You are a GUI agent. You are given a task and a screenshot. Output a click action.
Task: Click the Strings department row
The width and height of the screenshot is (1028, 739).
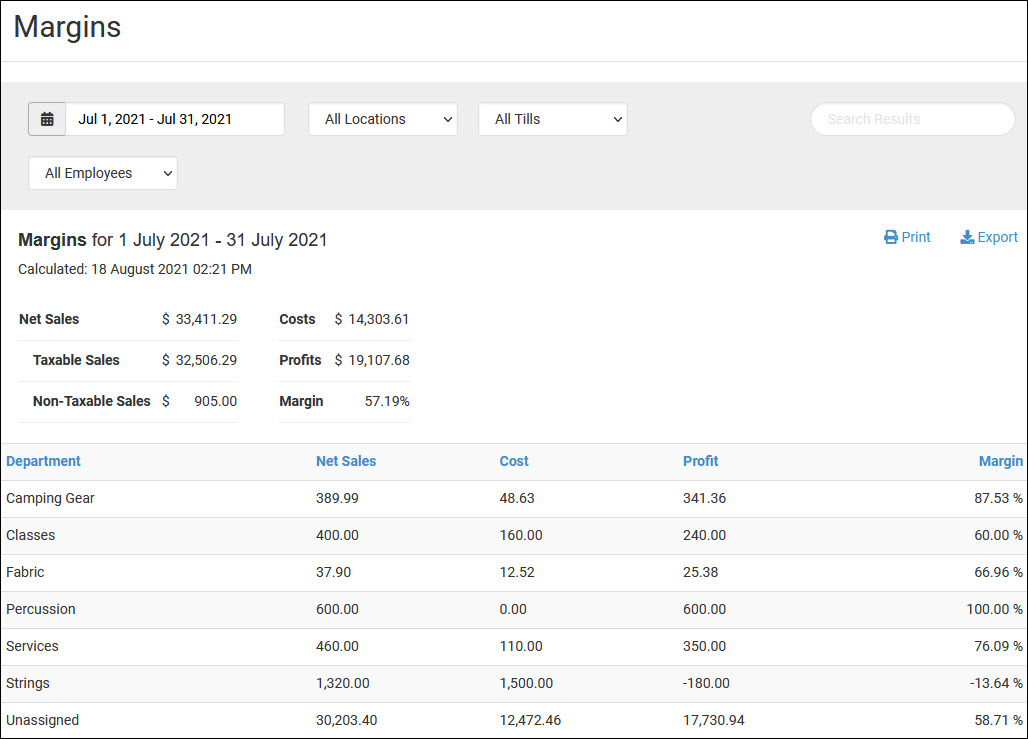(x=28, y=683)
